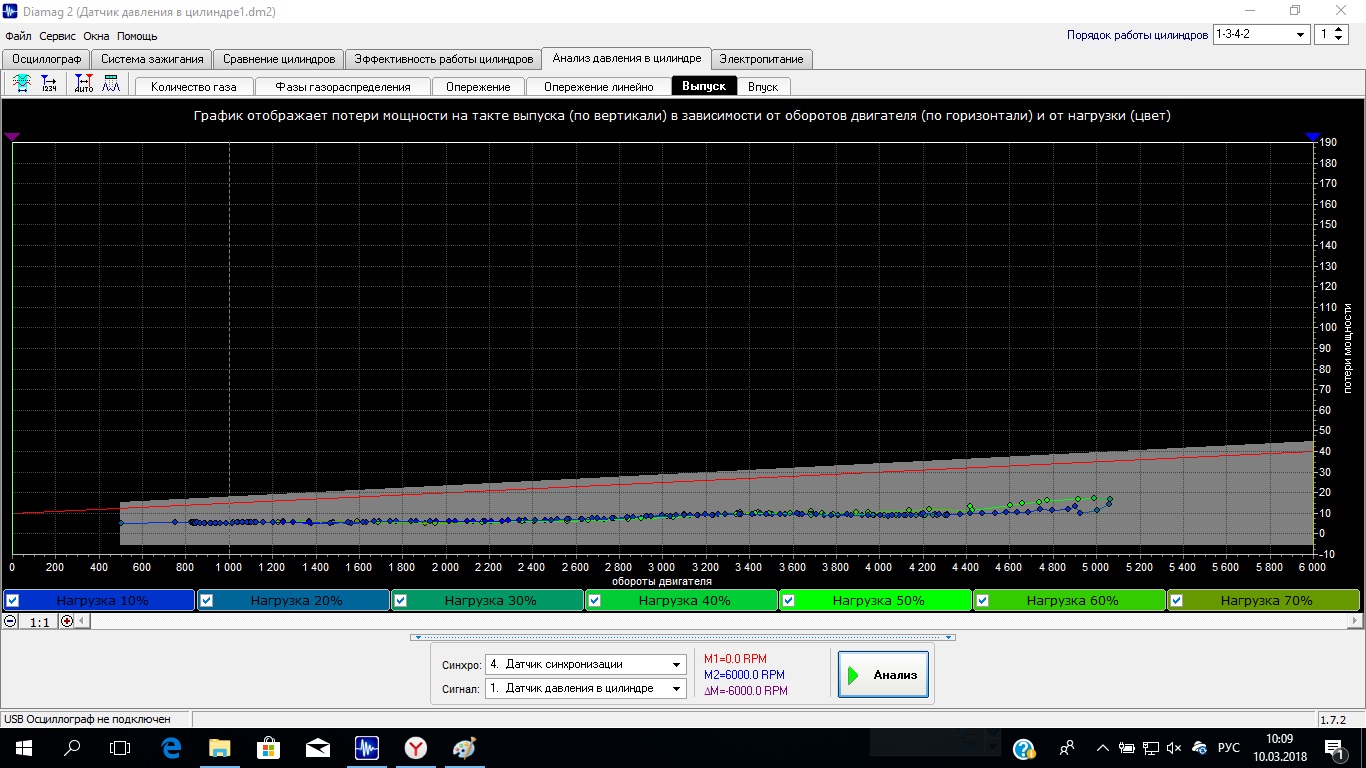Viewport: 1366px width, 768px height.
Task: Open File Explorer from the taskbar
Action: coord(219,747)
